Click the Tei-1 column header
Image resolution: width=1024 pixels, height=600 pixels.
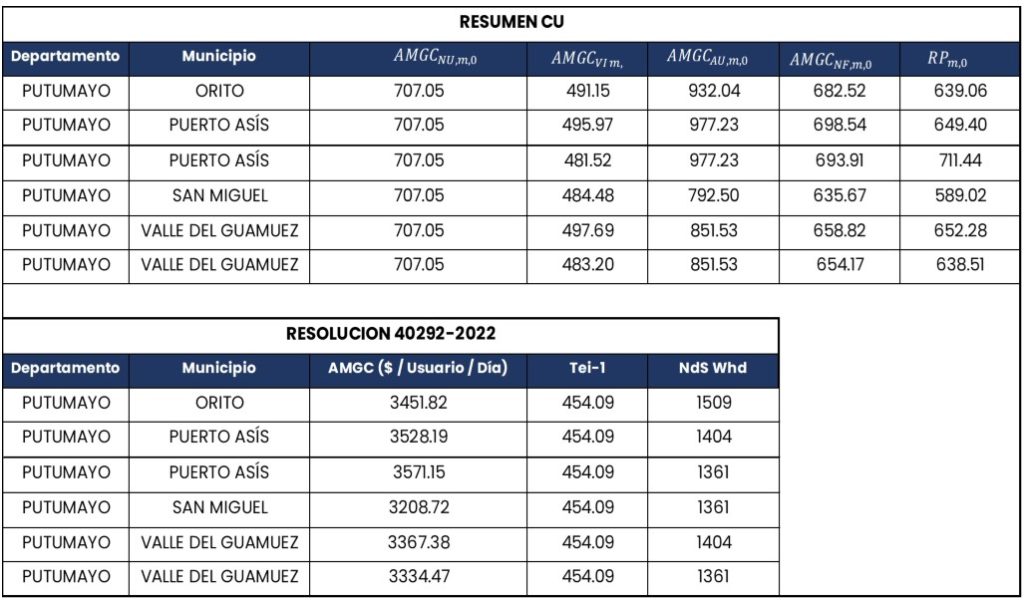[587, 368]
